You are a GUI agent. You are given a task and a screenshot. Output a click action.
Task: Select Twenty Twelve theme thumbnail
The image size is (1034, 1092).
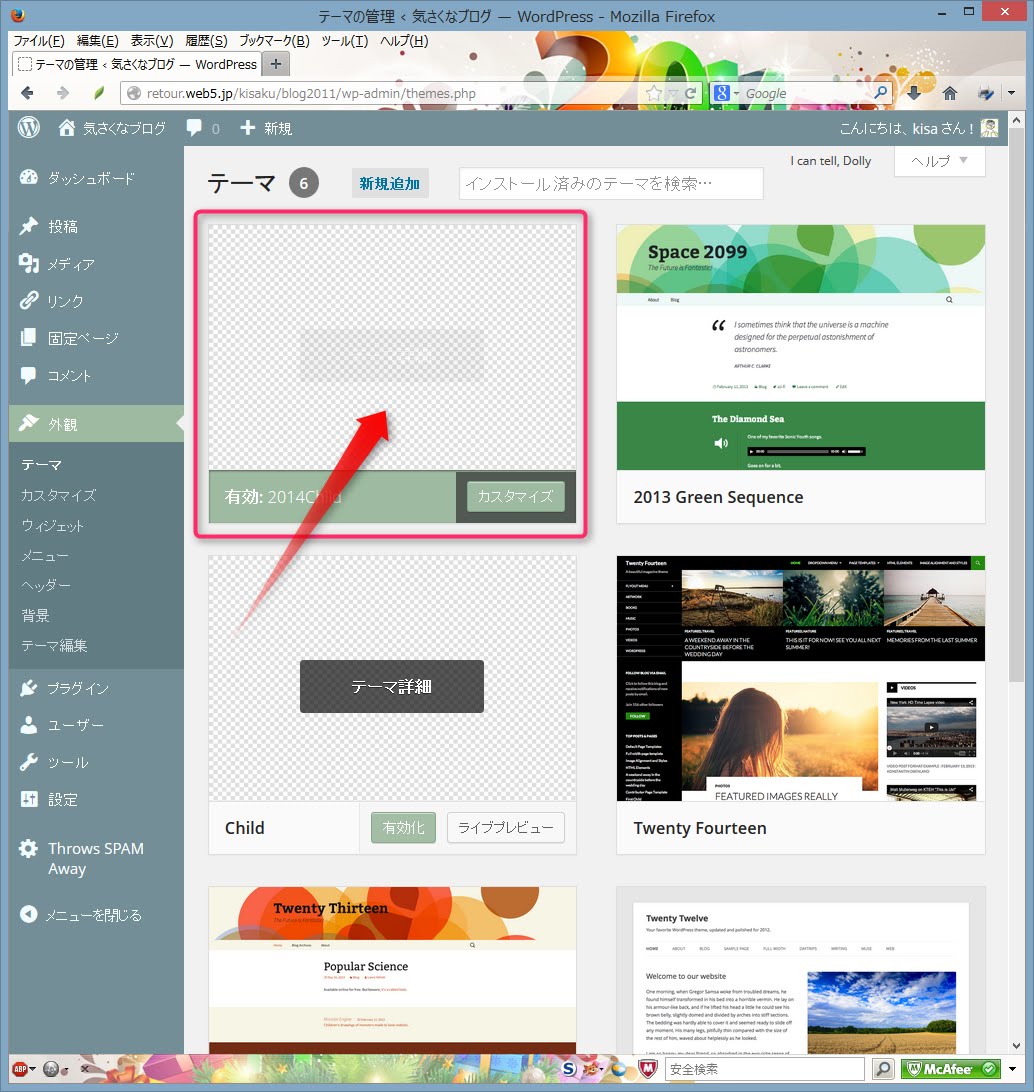point(801,969)
